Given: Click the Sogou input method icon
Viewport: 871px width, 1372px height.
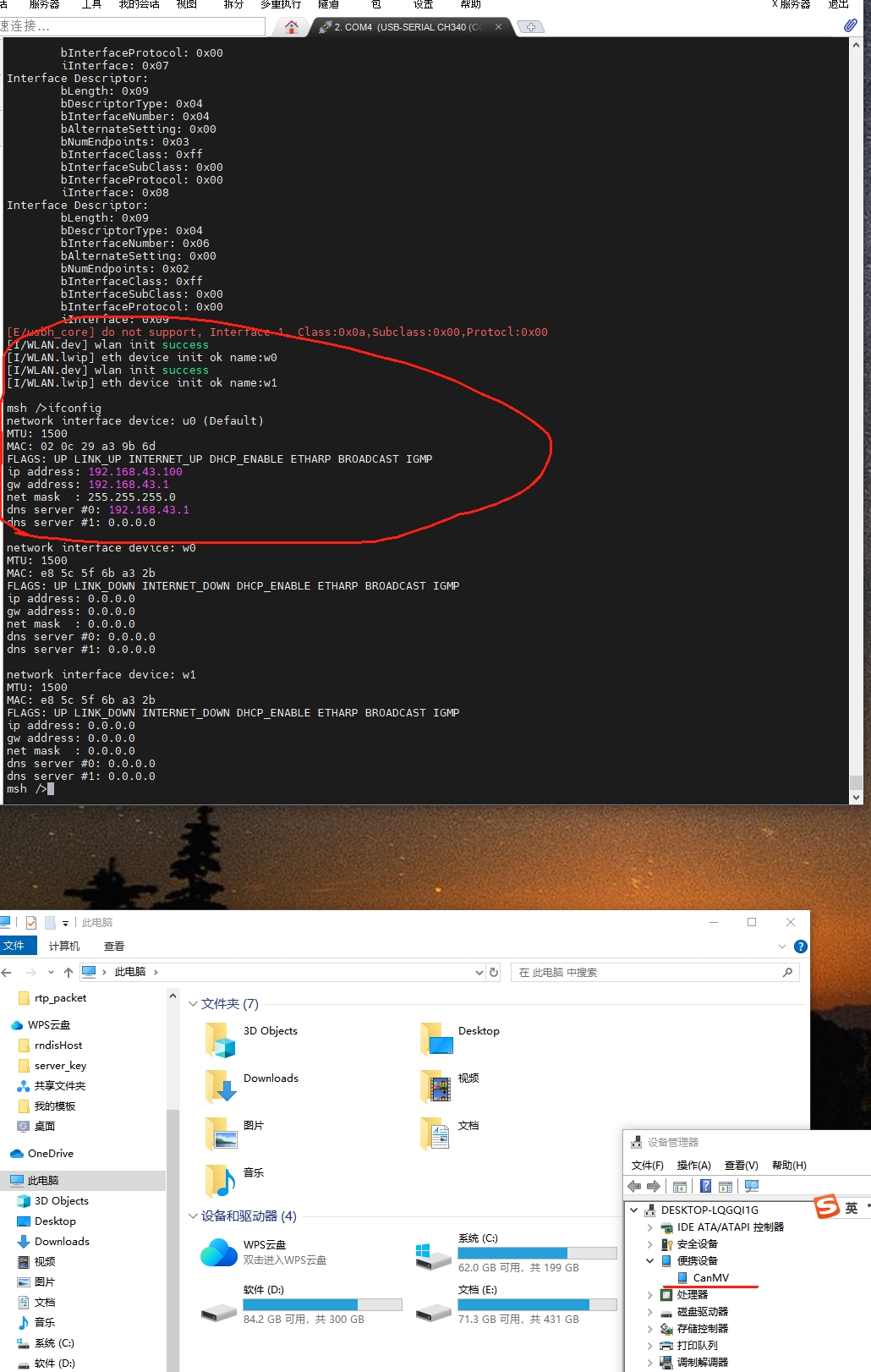Looking at the screenshot, I should (827, 1207).
